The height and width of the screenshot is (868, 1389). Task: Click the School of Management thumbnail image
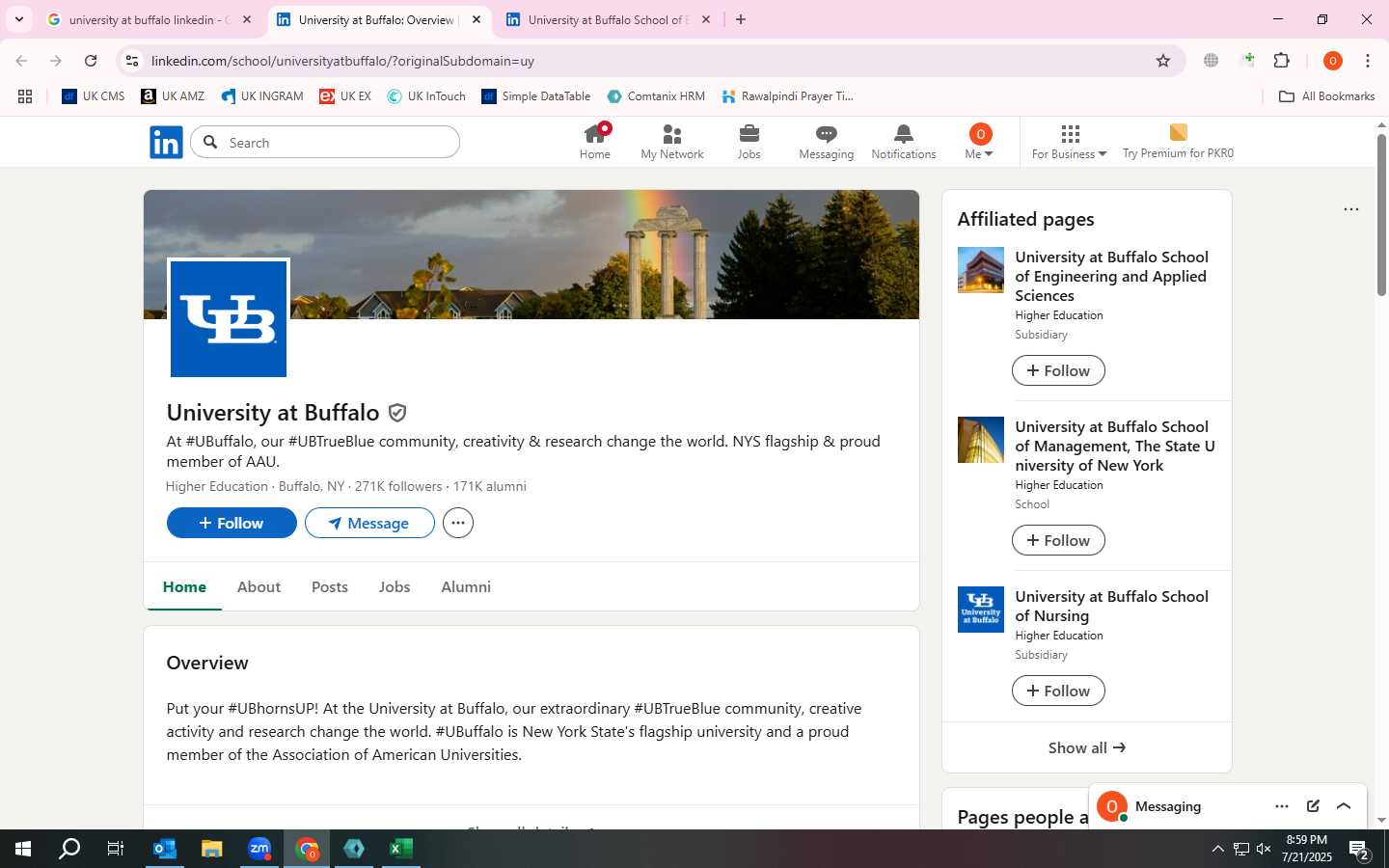click(980, 440)
